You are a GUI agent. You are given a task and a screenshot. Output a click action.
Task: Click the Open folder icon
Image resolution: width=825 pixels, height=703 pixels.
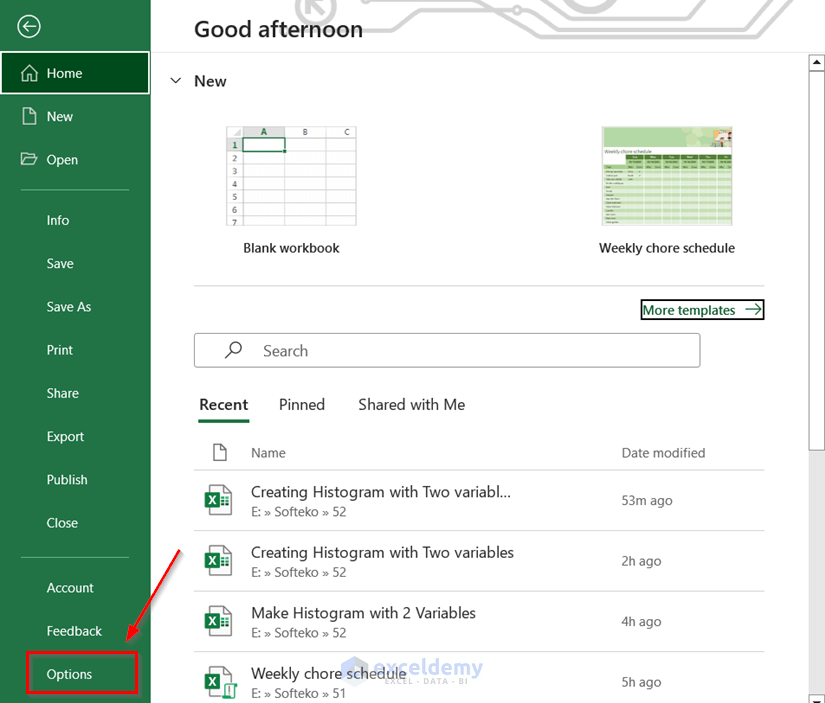[x=29, y=158]
